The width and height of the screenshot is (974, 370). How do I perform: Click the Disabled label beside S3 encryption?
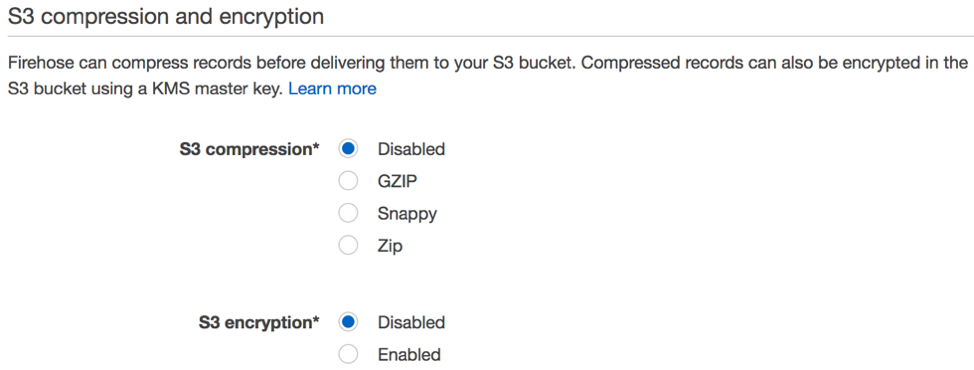click(x=411, y=323)
